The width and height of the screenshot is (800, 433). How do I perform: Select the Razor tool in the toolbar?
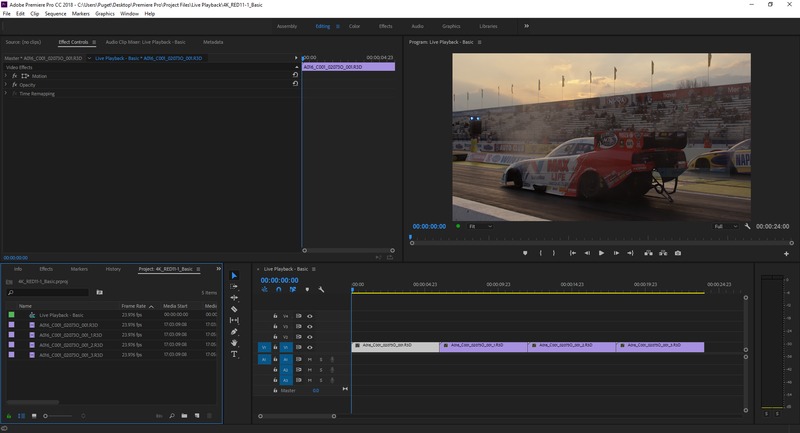[x=234, y=309]
